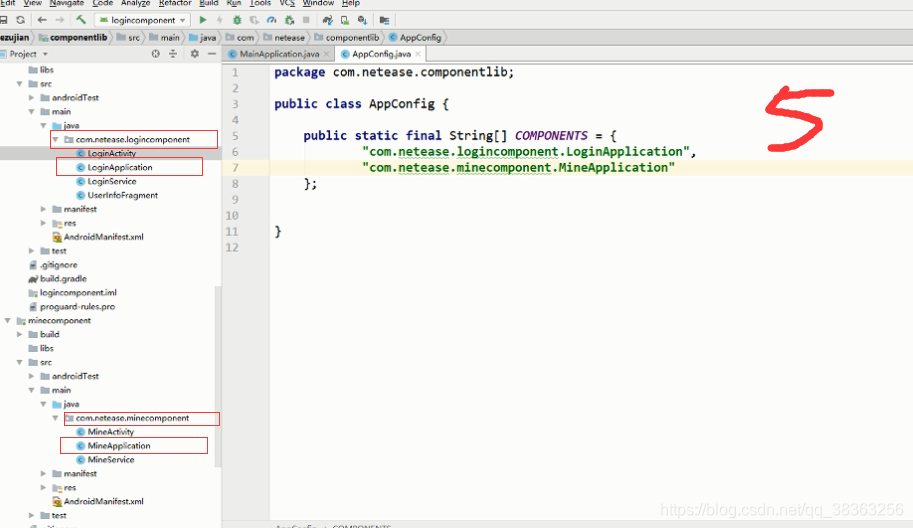Click Attach Debugger to Android Process icon

pyautogui.click(x=289, y=20)
